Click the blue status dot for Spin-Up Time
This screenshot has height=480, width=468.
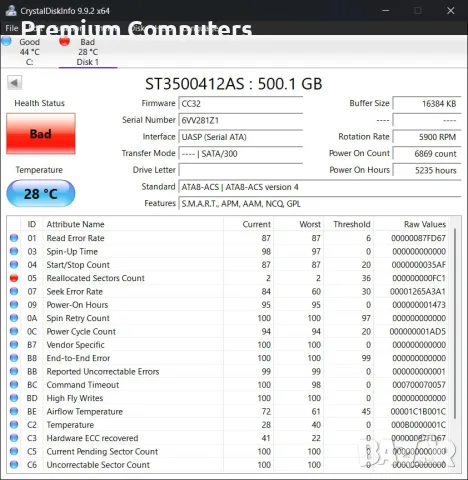[14, 251]
